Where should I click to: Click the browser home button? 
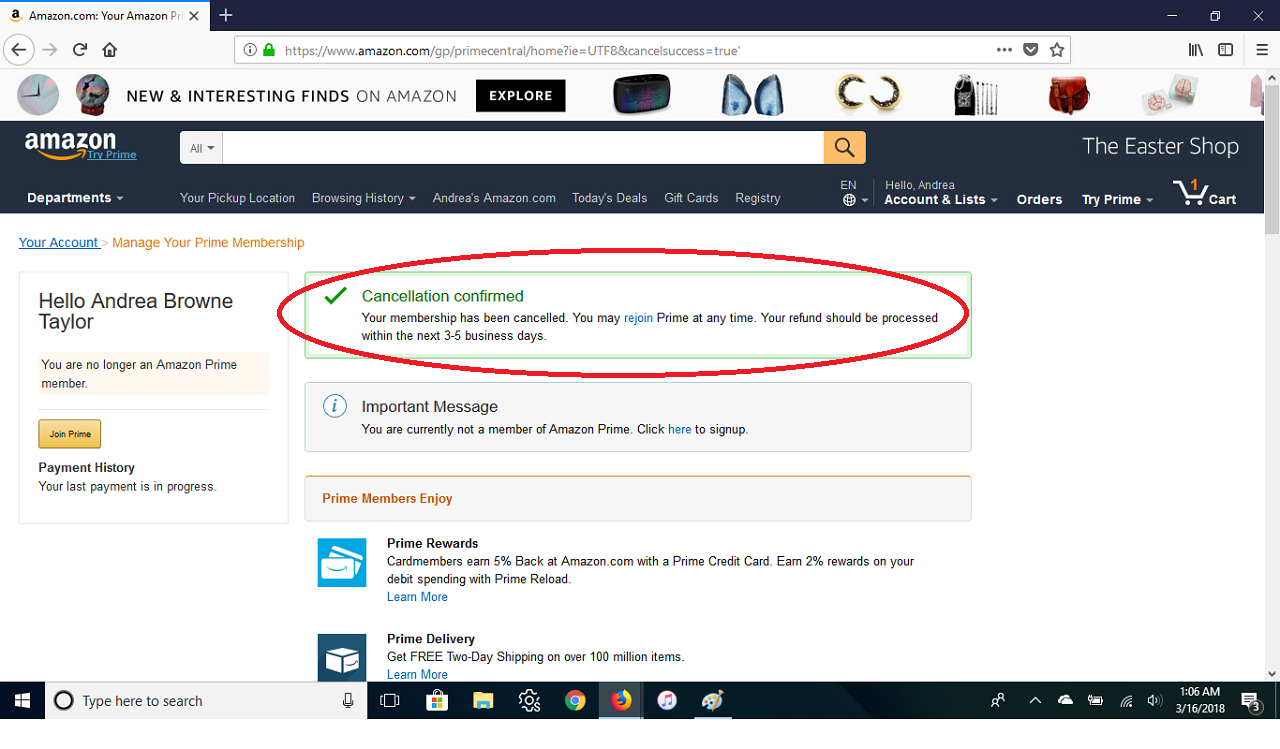[110, 49]
